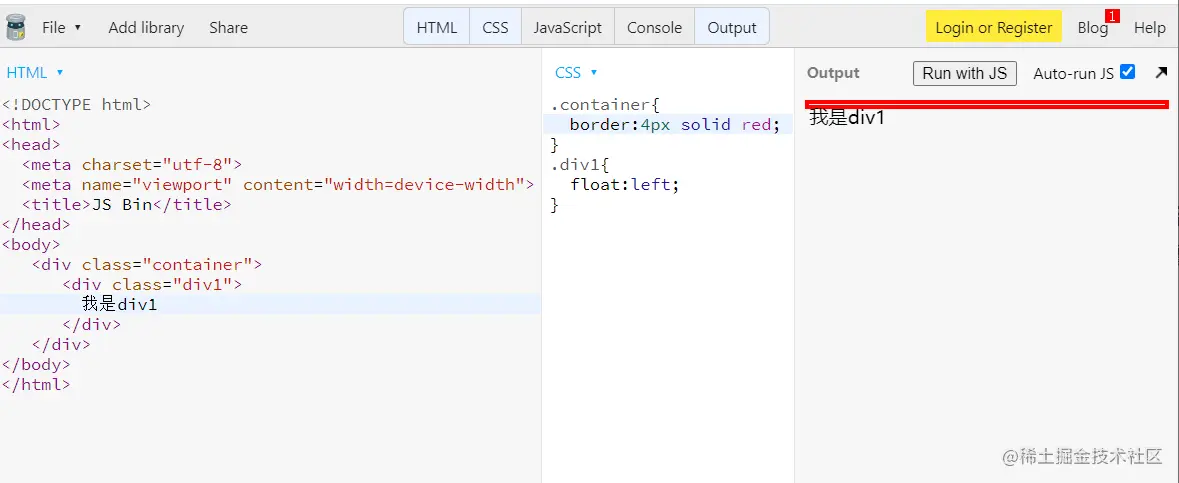Click the Run with JS button
Viewport: 1179px width, 483px height.
964,73
